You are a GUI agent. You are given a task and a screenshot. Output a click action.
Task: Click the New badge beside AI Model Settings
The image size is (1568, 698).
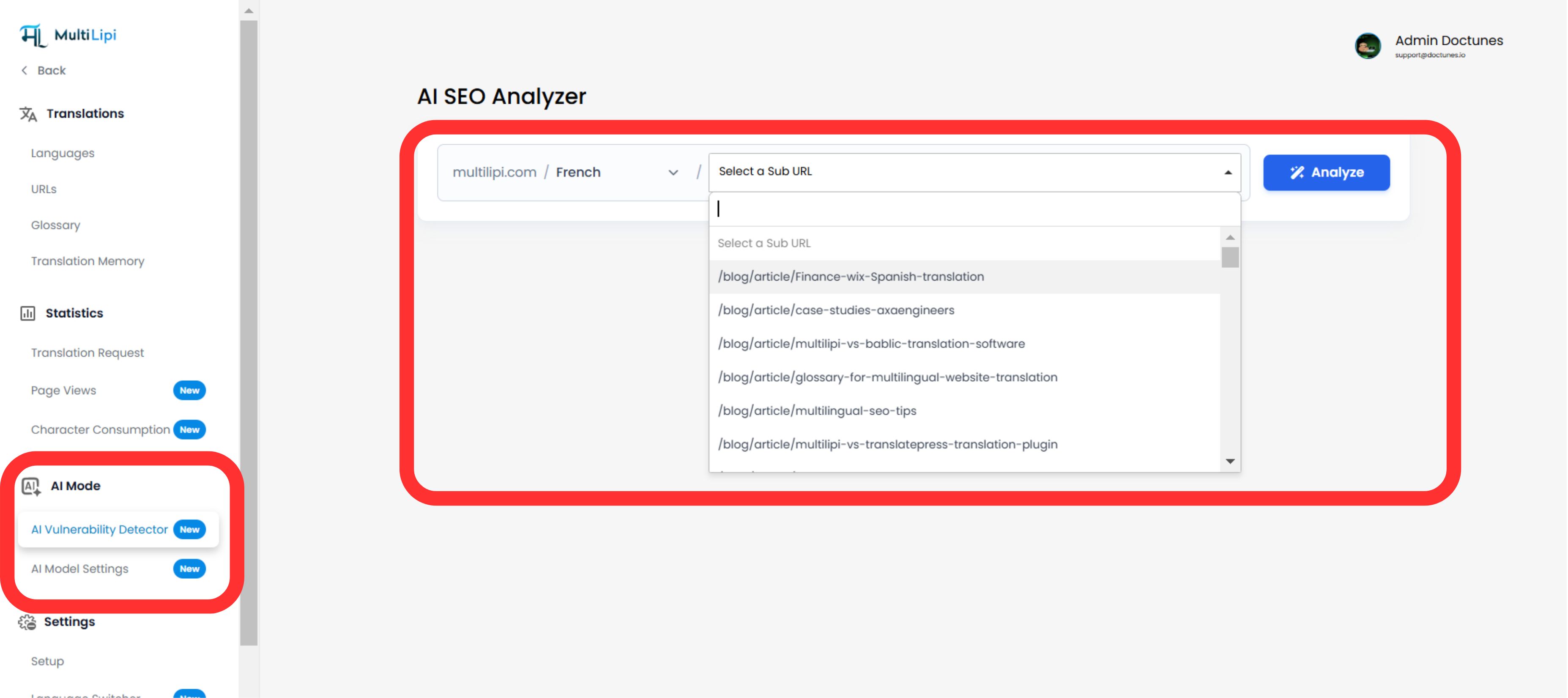[x=189, y=569]
